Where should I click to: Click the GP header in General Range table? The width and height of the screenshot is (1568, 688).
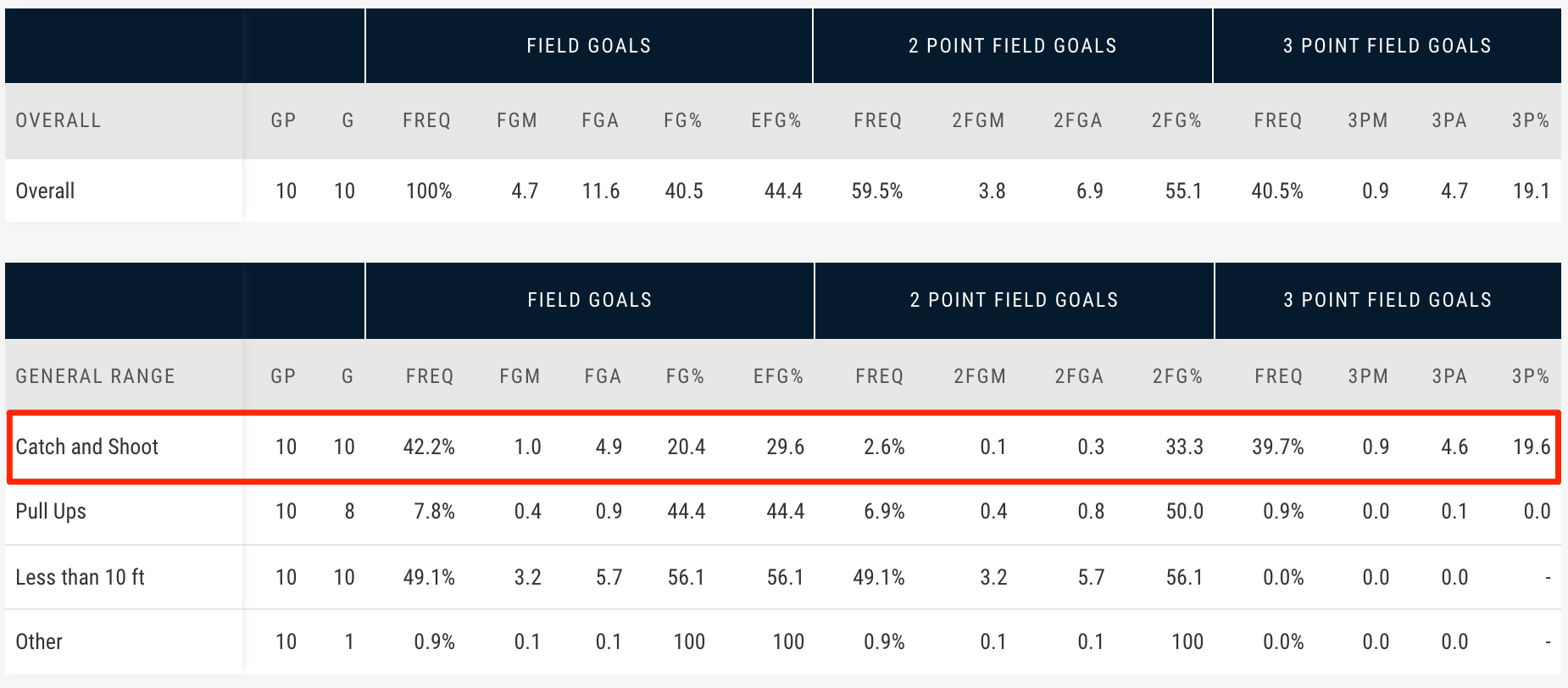(x=283, y=376)
